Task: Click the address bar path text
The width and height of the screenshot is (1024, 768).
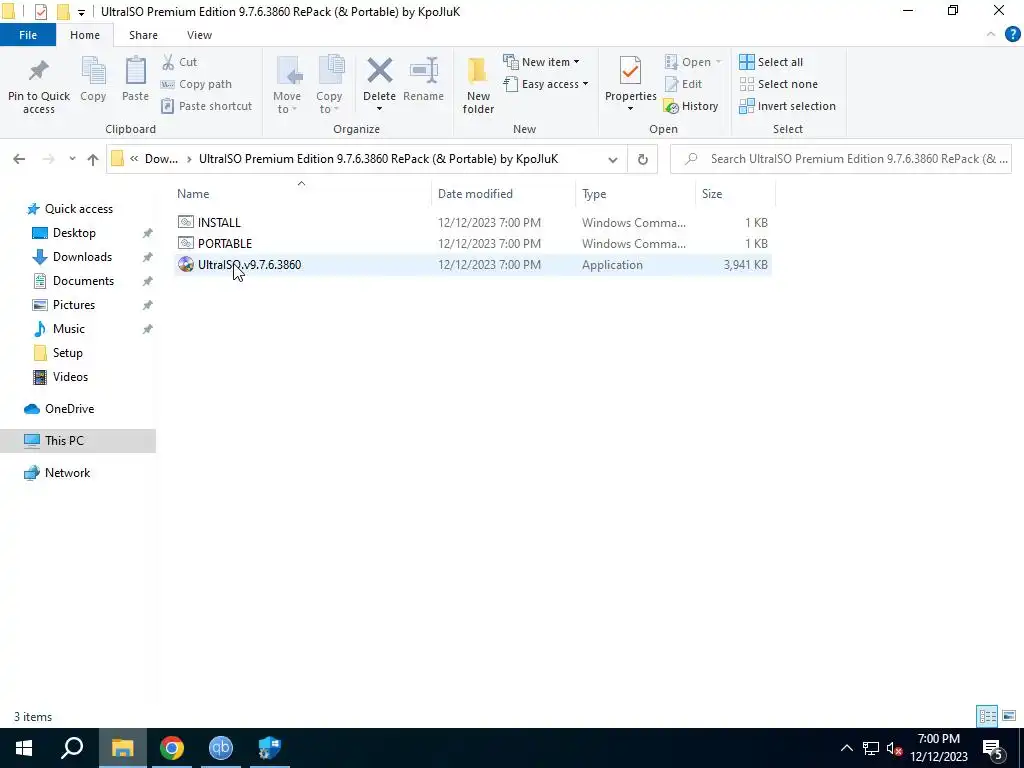Action: (378, 159)
